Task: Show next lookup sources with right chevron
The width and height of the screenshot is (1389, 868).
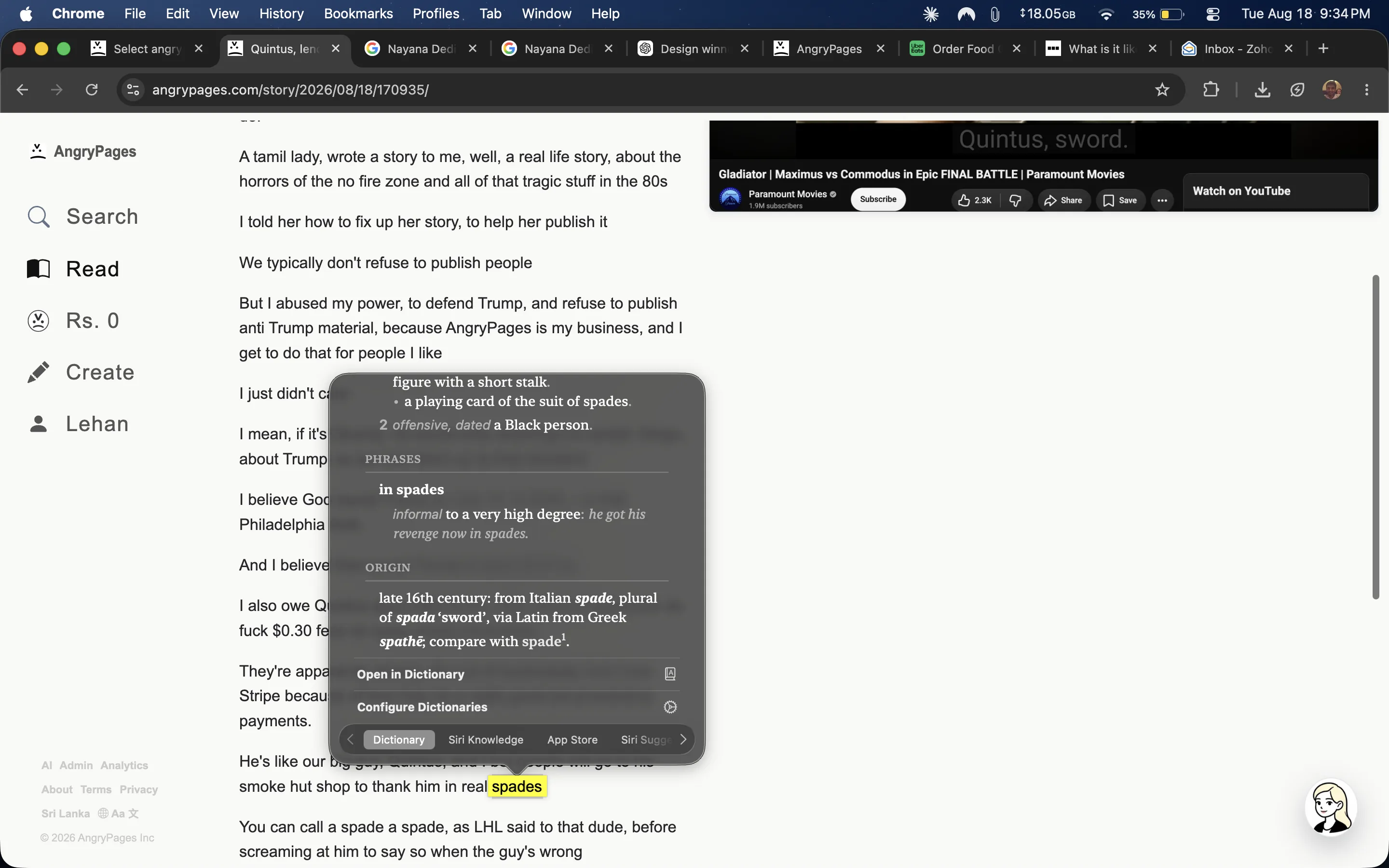Action: [x=683, y=739]
